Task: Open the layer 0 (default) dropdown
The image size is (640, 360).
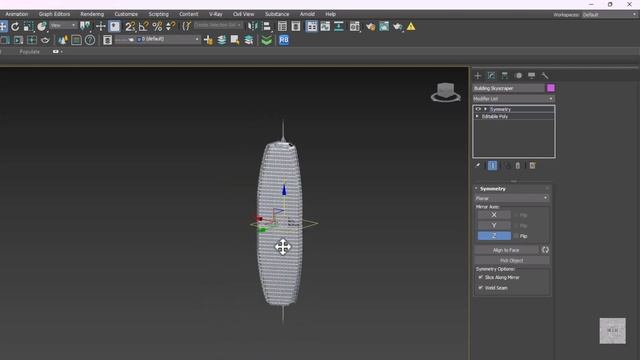Action: coord(168,39)
